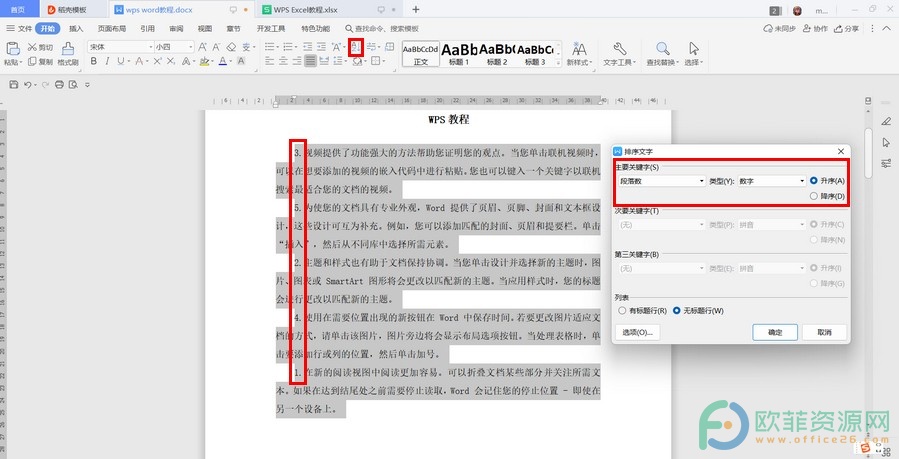Switch to WPS Excel教程.xlsx document tab
The width and height of the screenshot is (899, 459).
pyautogui.click(x=329, y=10)
